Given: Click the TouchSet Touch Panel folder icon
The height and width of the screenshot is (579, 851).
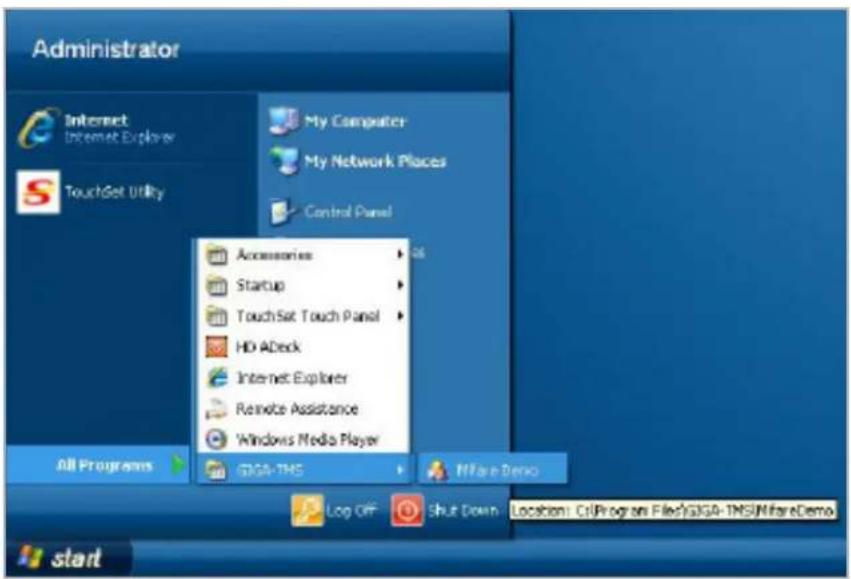Looking at the screenshot, I should click(x=217, y=316).
